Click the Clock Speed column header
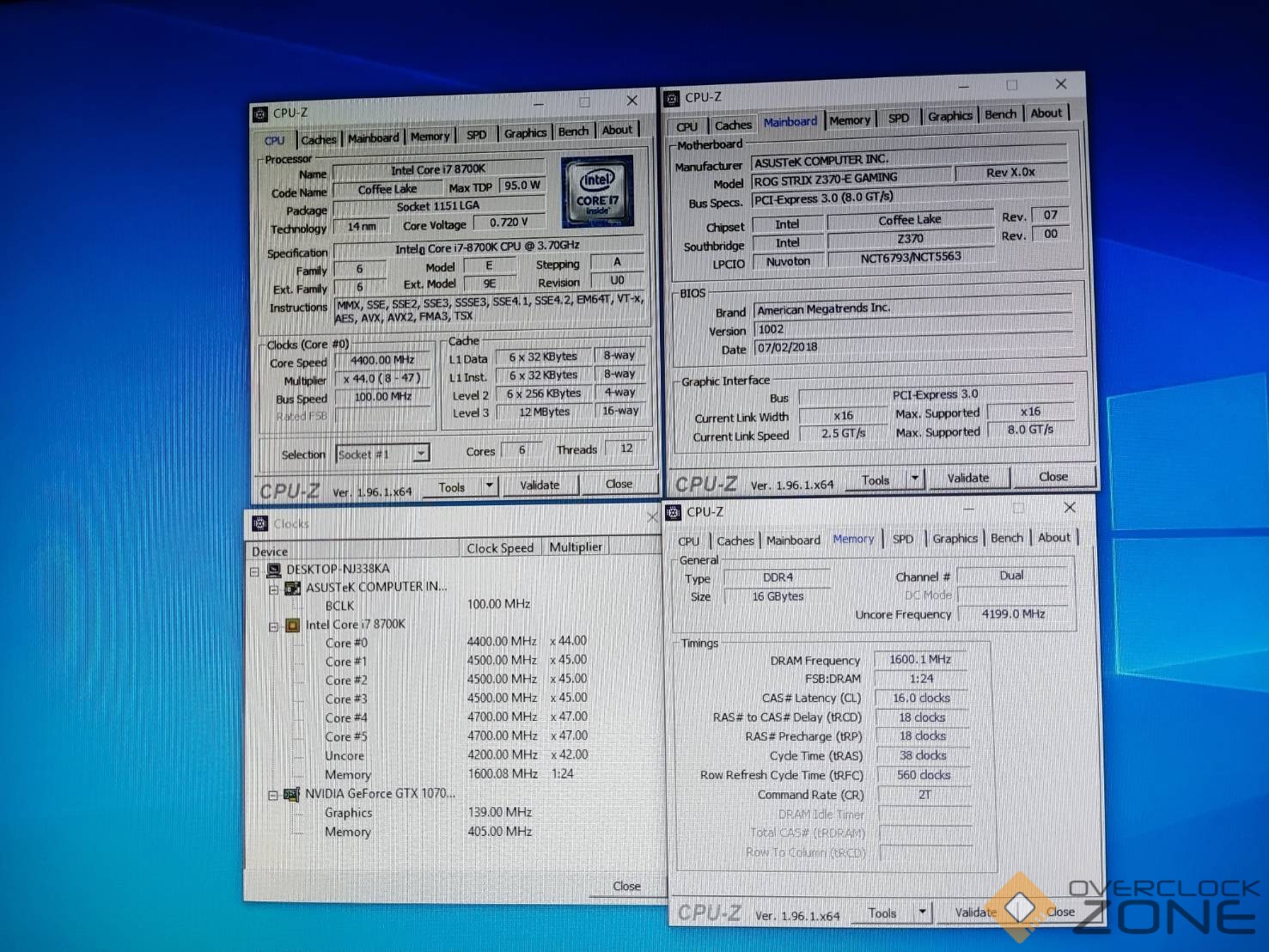1269x952 pixels. pyautogui.click(x=500, y=548)
